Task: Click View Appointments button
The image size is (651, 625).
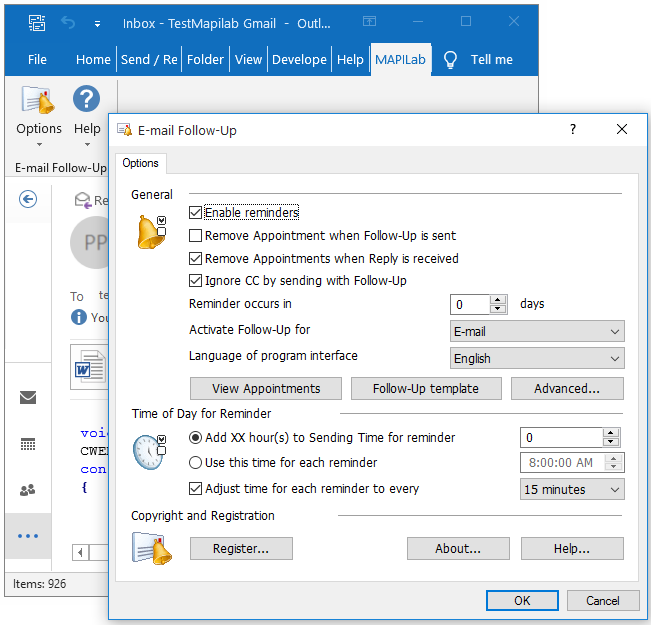Action: pyautogui.click(x=266, y=388)
